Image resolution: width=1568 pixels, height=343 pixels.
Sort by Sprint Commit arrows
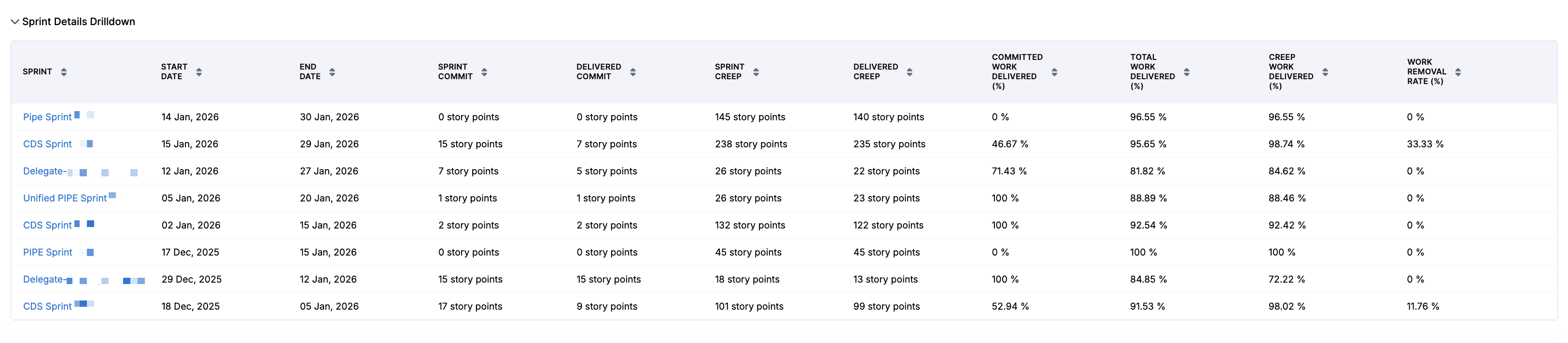pyautogui.click(x=485, y=72)
